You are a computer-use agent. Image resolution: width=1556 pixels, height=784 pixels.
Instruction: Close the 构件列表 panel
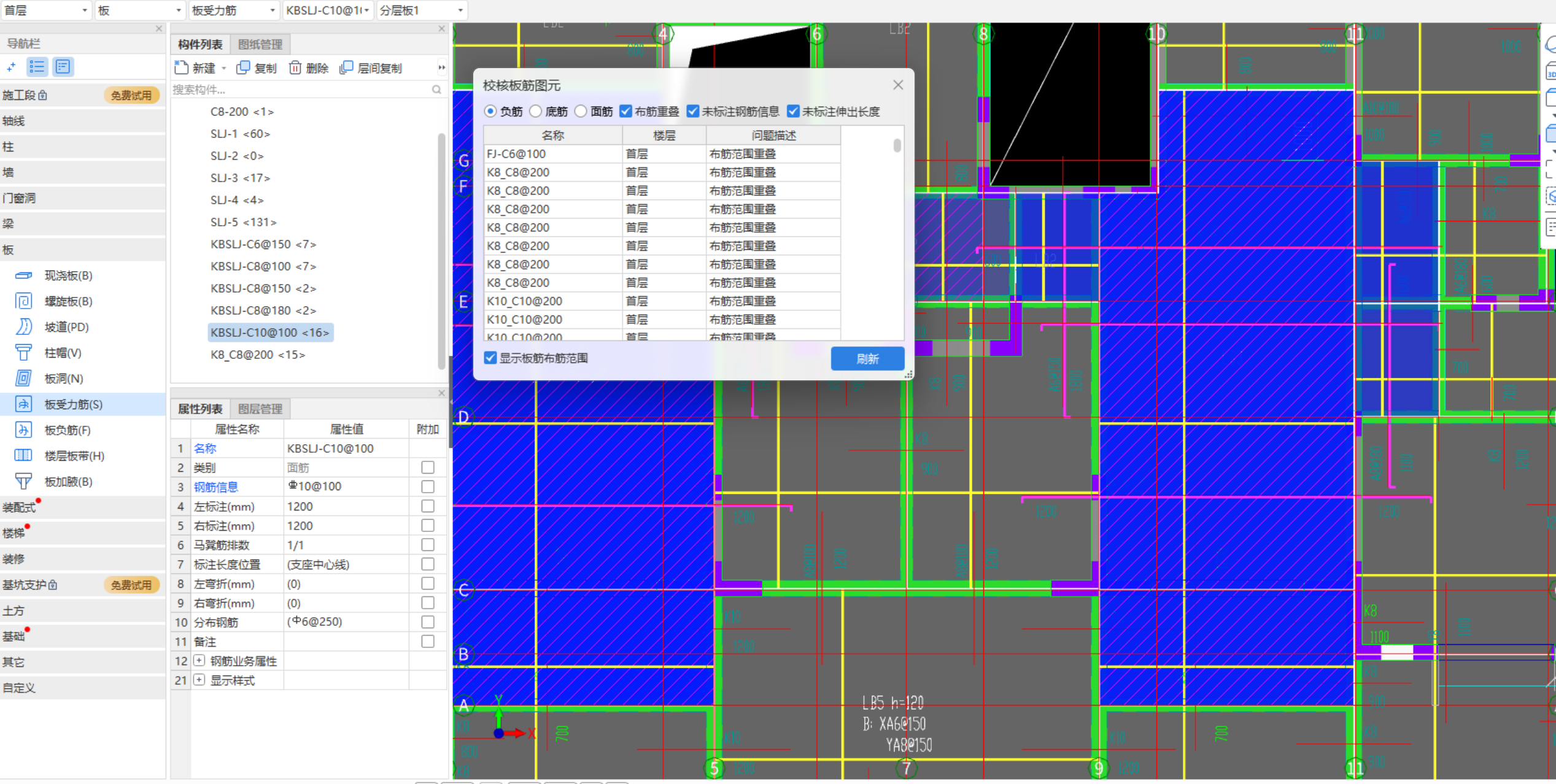coord(441,29)
